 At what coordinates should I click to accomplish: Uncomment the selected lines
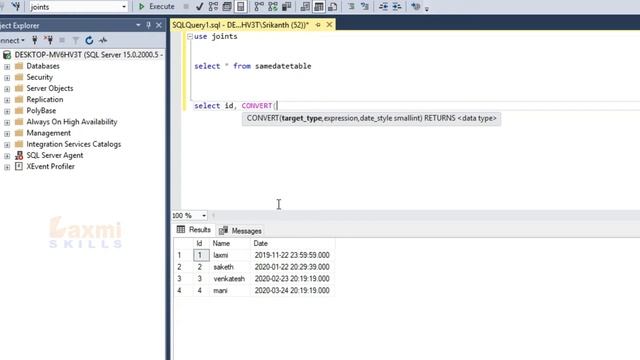(364, 7)
